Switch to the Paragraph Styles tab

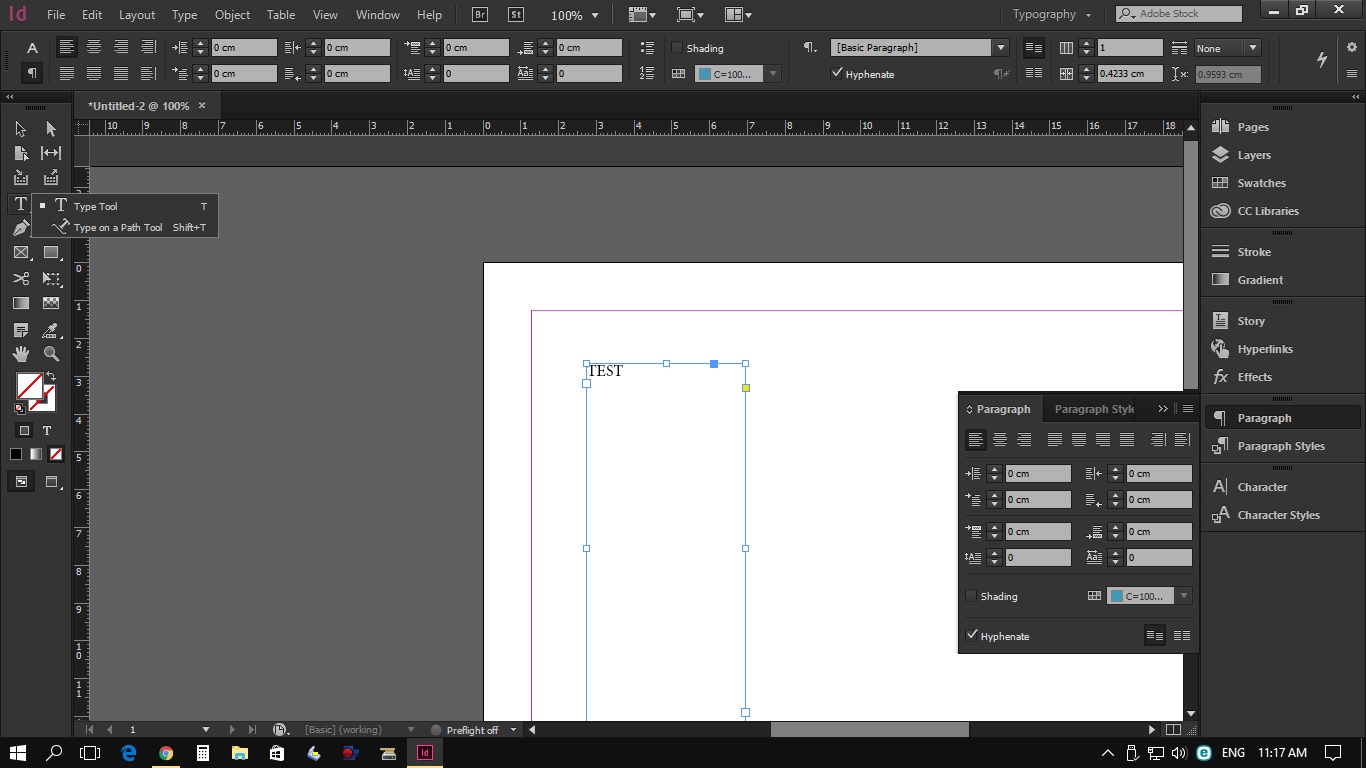pos(1093,409)
